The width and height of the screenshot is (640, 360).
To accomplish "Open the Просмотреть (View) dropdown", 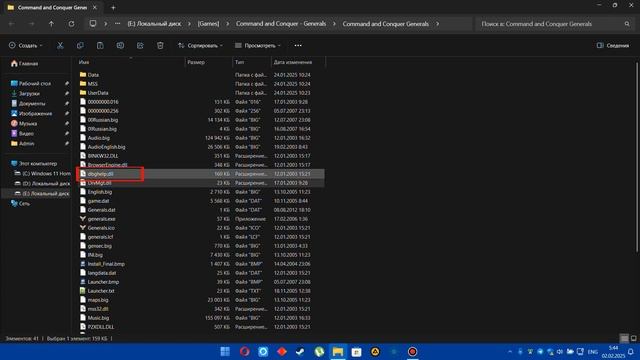I will [x=258, y=46].
